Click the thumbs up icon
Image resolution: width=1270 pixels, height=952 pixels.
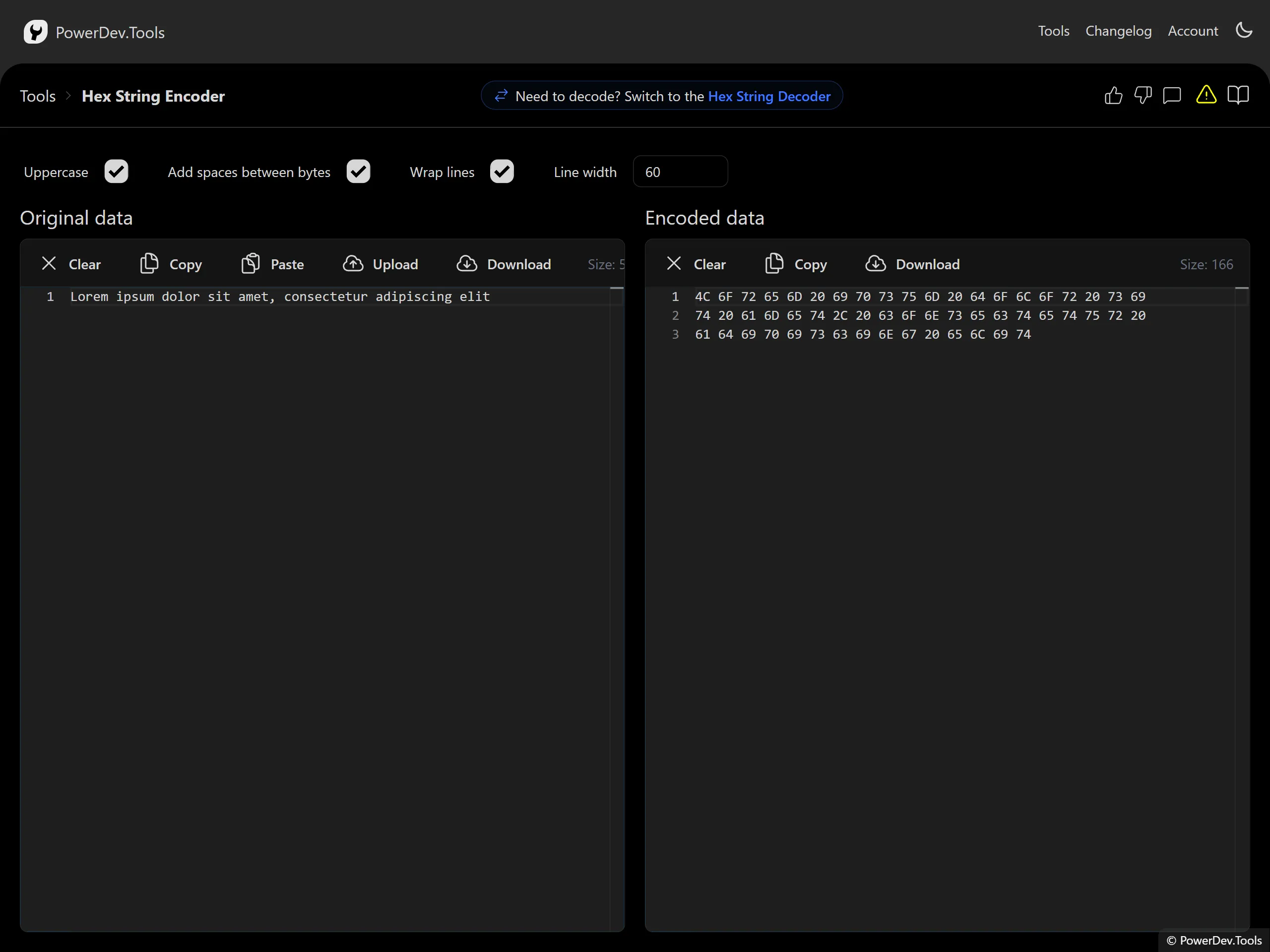click(x=1113, y=95)
